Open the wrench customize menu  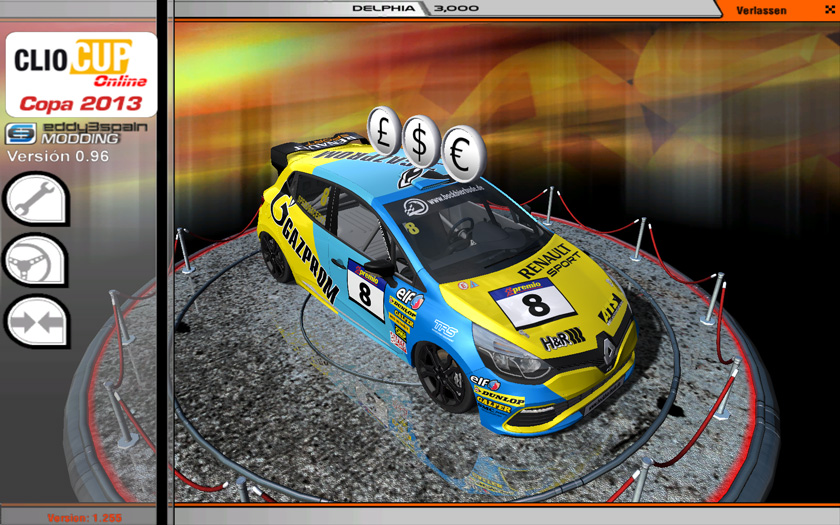click(35, 199)
